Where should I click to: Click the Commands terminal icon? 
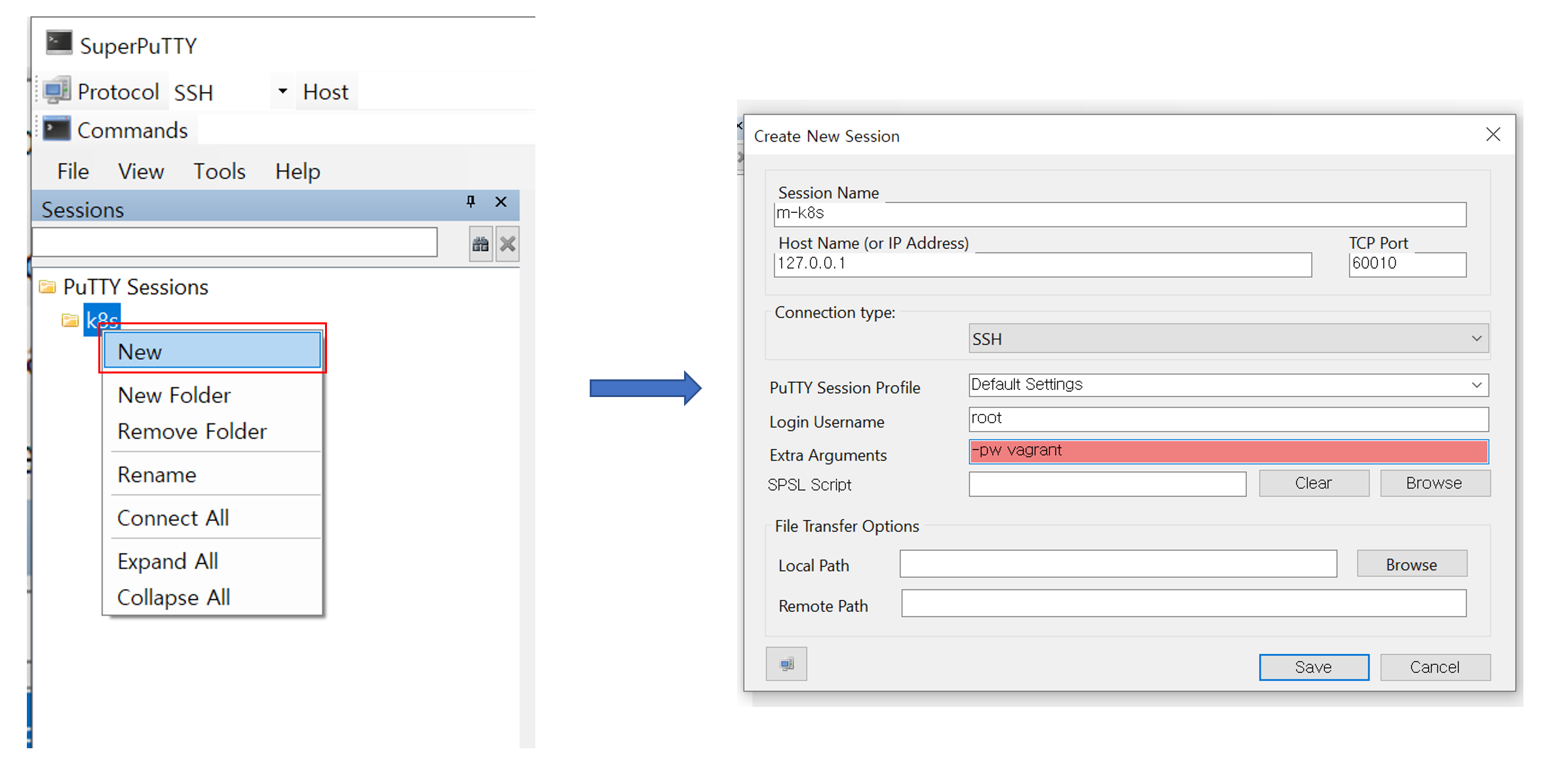[57, 129]
